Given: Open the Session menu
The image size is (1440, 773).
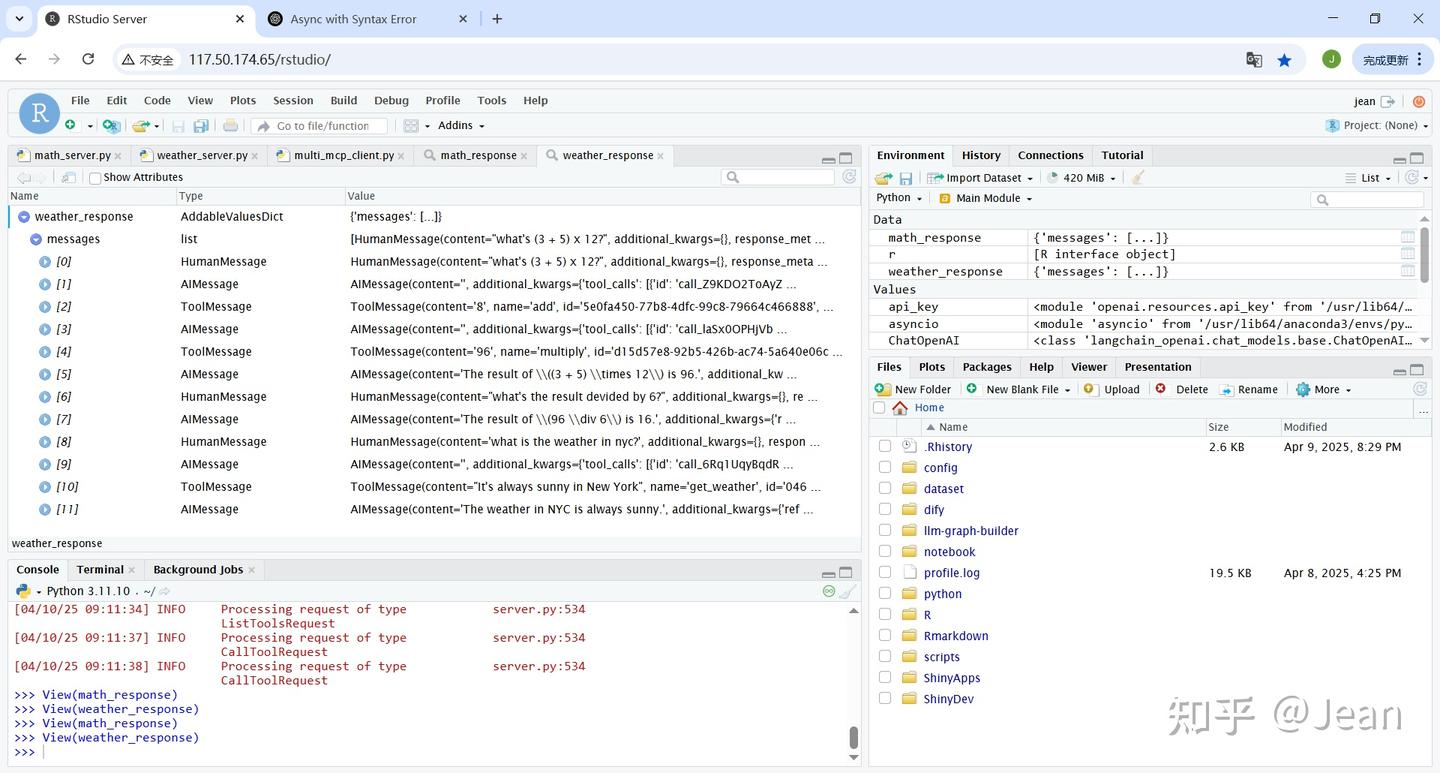Looking at the screenshot, I should click(x=293, y=100).
